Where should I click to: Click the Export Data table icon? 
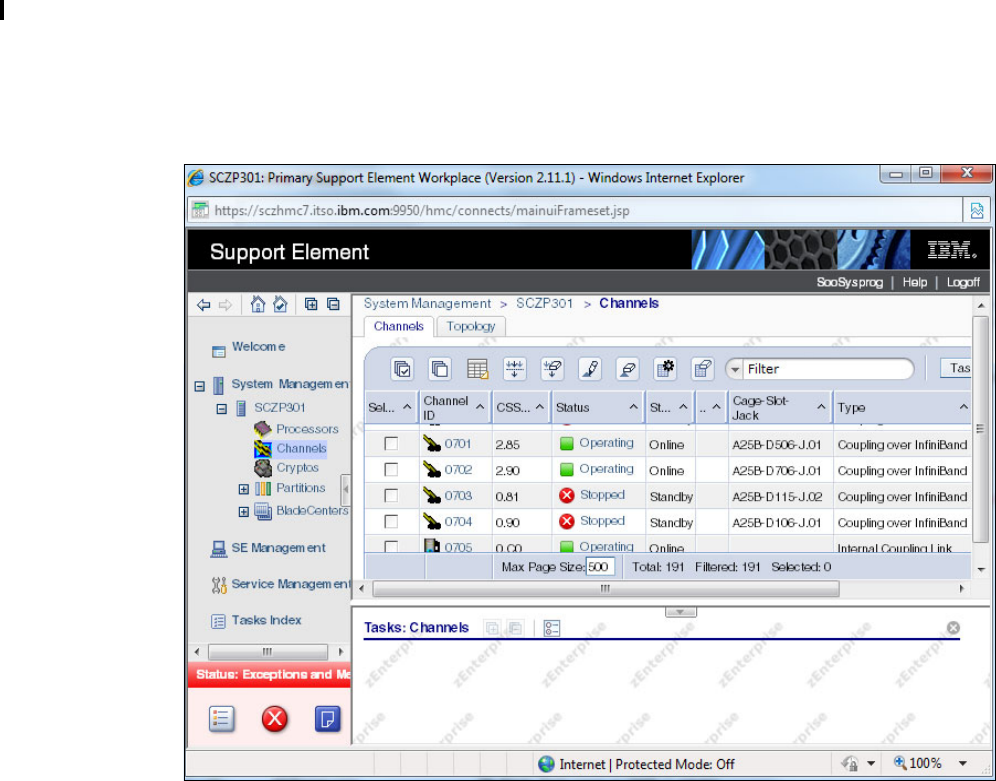click(477, 369)
